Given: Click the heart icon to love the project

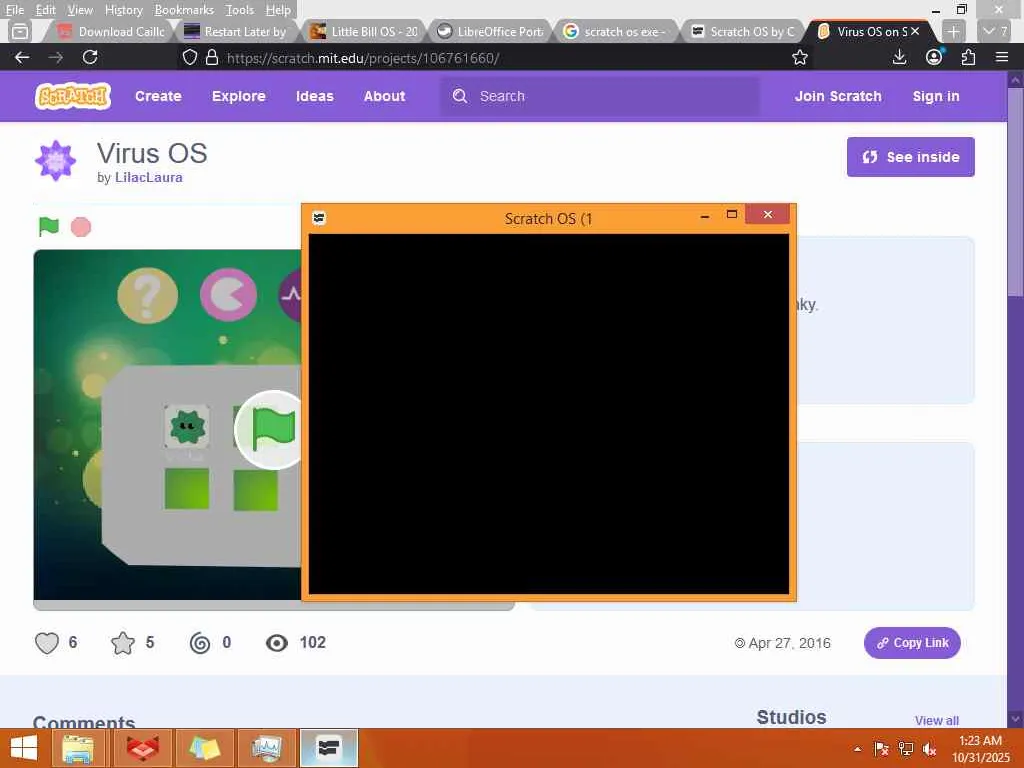Looking at the screenshot, I should click(x=47, y=643).
